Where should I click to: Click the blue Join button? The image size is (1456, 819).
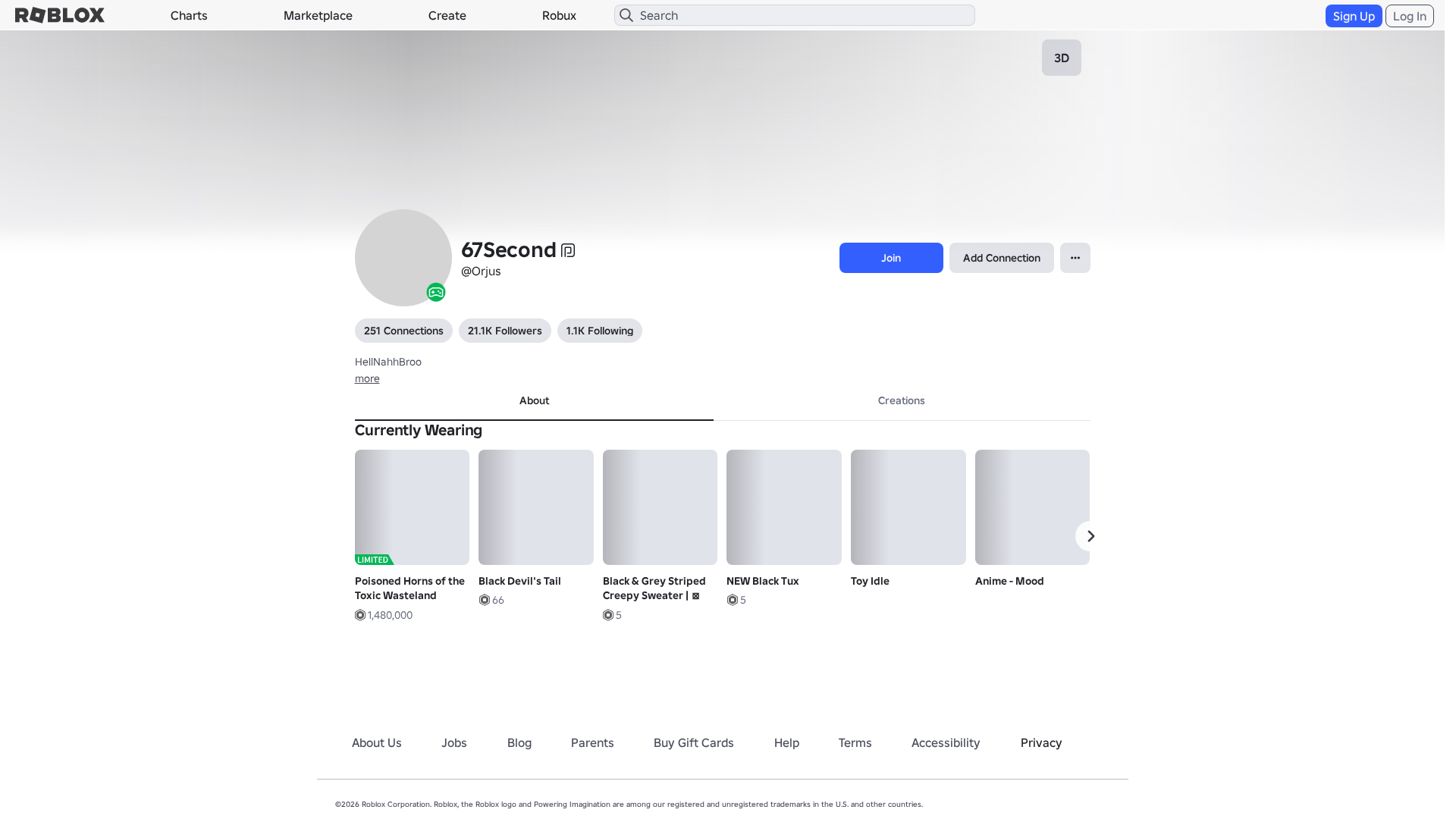(891, 258)
